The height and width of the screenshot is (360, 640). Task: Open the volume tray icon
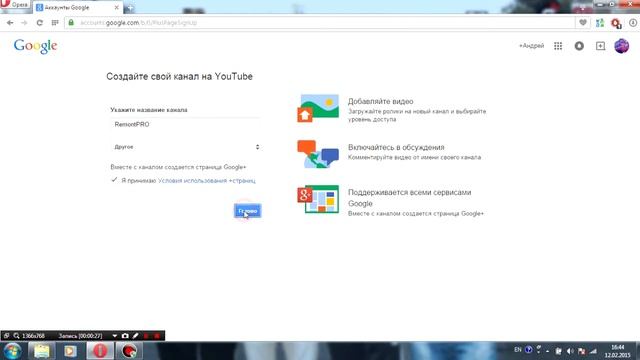[x=570, y=351]
